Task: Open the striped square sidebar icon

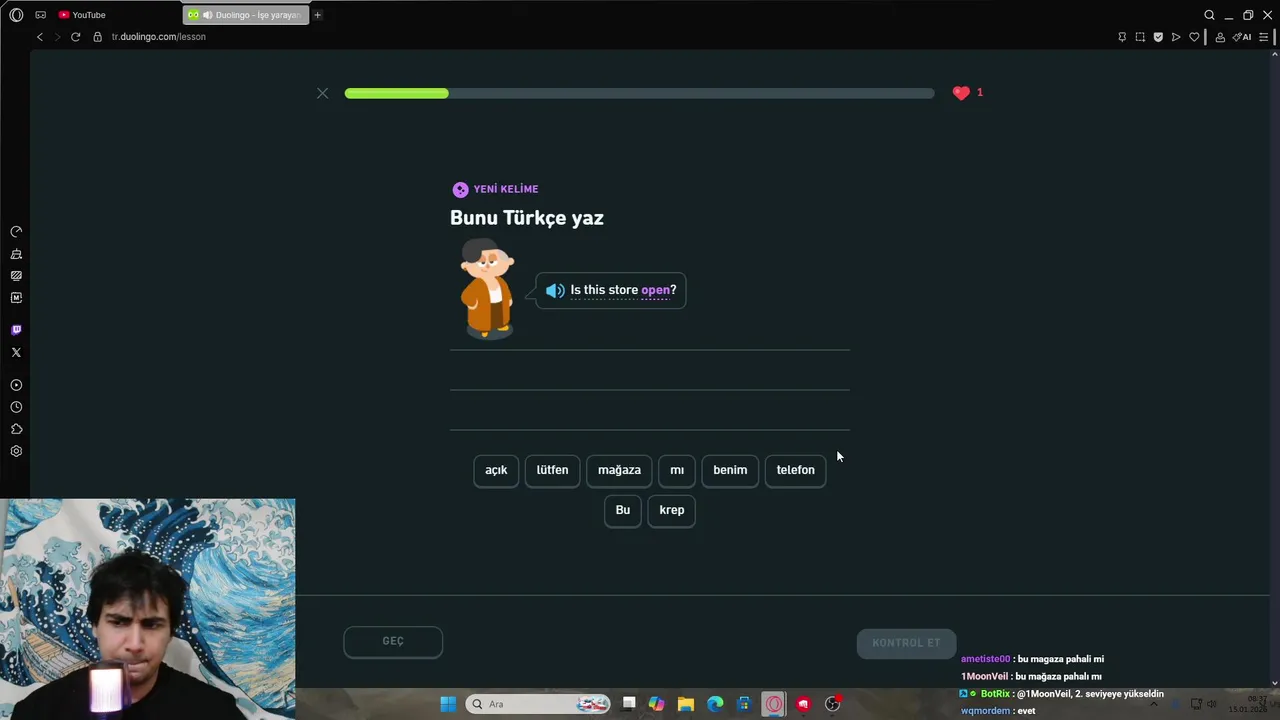Action: (x=16, y=276)
